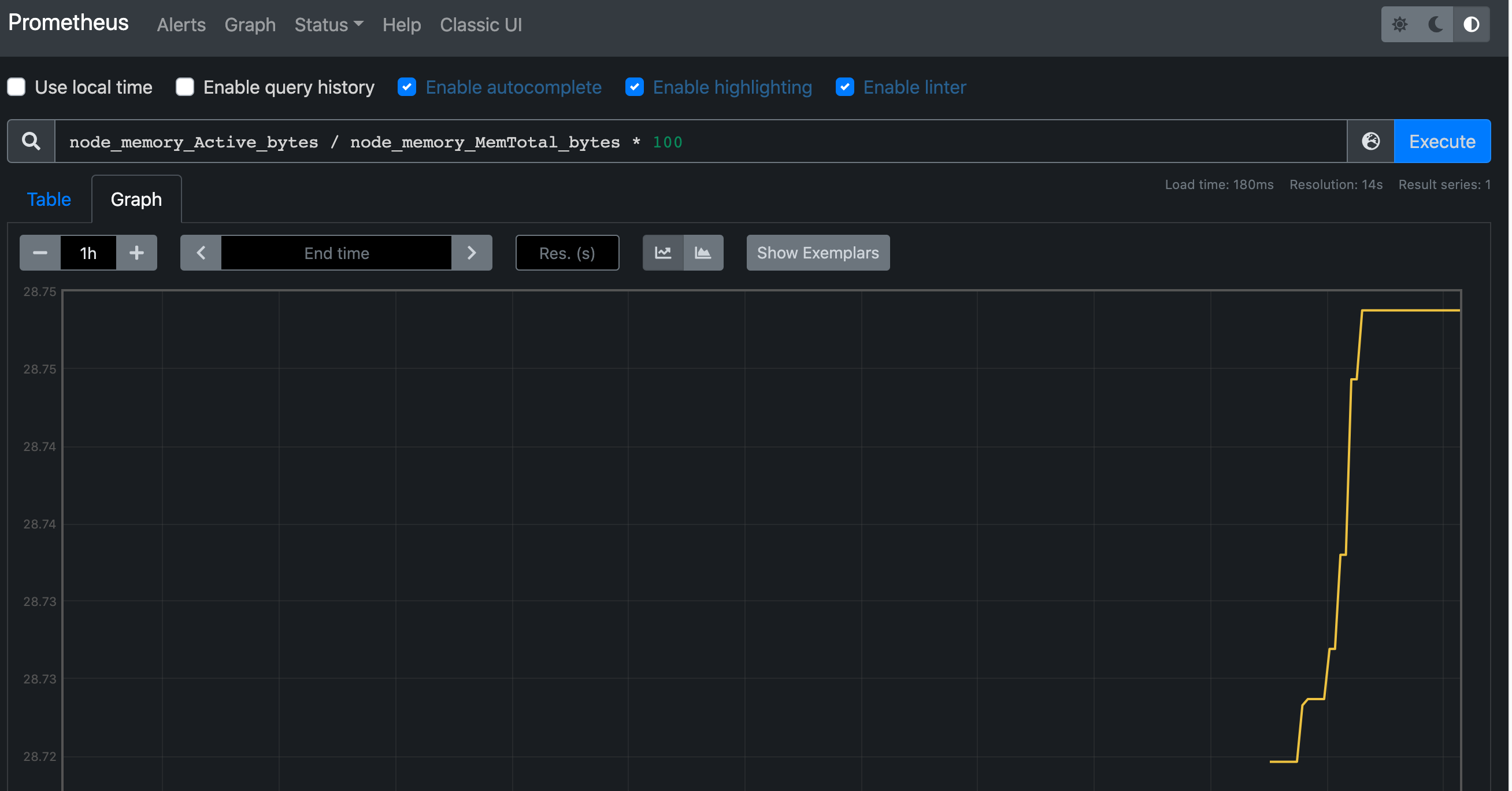
Task: Decrease time range with minus icon
Action: click(40, 253)
